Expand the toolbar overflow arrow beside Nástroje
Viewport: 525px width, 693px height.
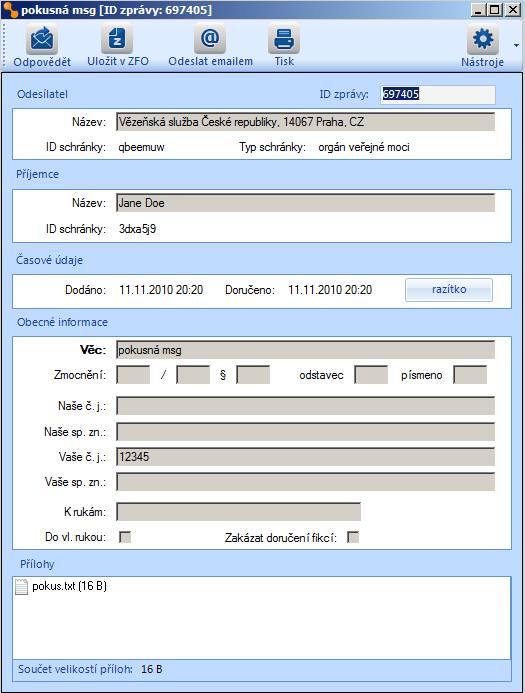[516, 45]
